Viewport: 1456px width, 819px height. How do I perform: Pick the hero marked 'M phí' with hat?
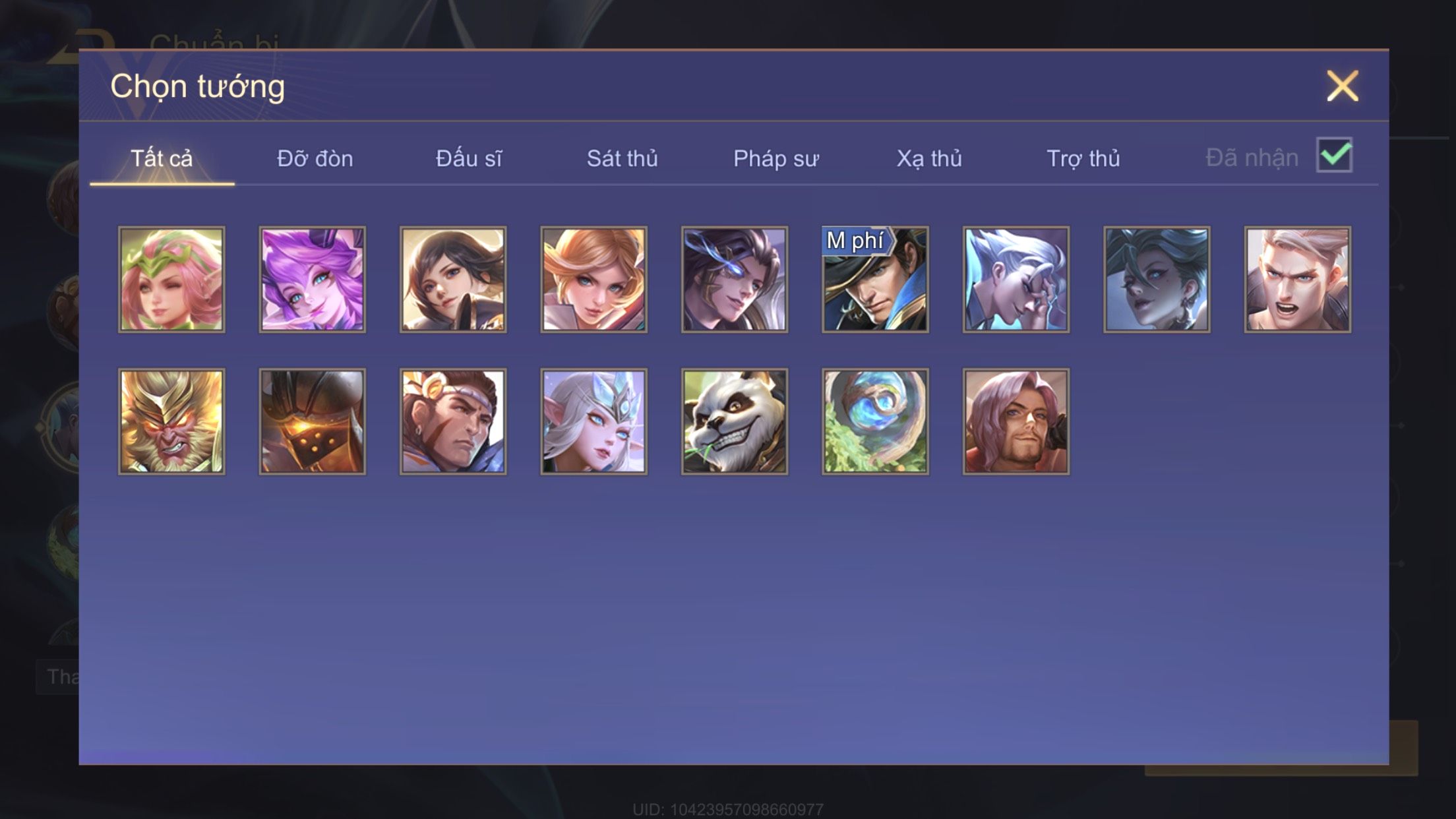(875, 280)
